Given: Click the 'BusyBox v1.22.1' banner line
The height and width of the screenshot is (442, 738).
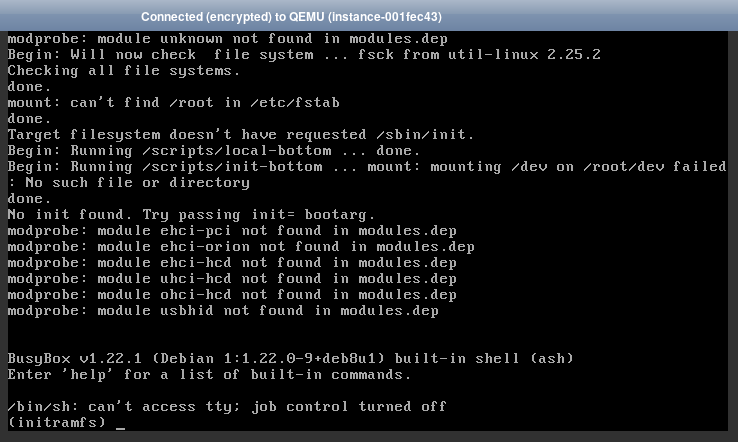Looking at the screenshot, I should pyautogui.click(x=290, y=359).
